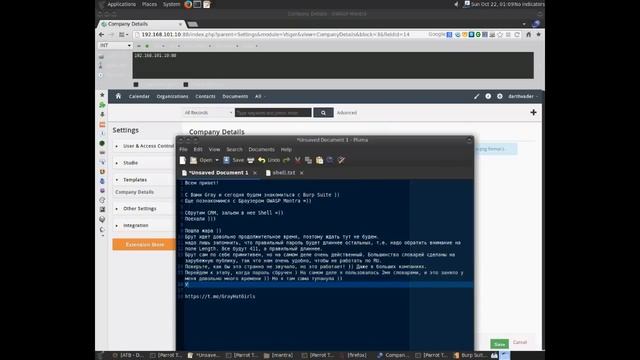Open the Advanced search link
Viewport: 640px width, 360px height.
point(347,113)
